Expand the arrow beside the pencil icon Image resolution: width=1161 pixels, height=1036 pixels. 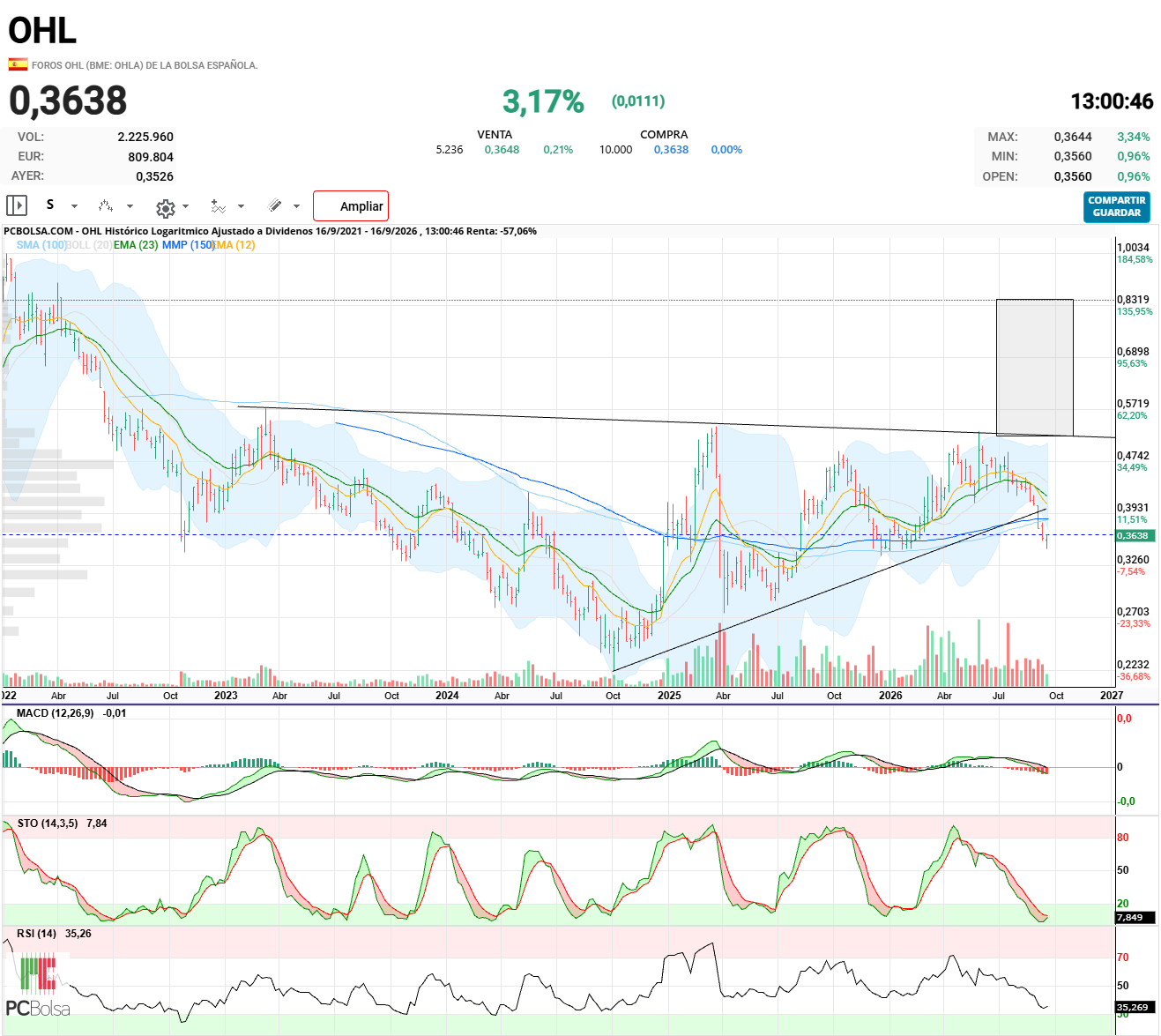click(x=296, y=206)
